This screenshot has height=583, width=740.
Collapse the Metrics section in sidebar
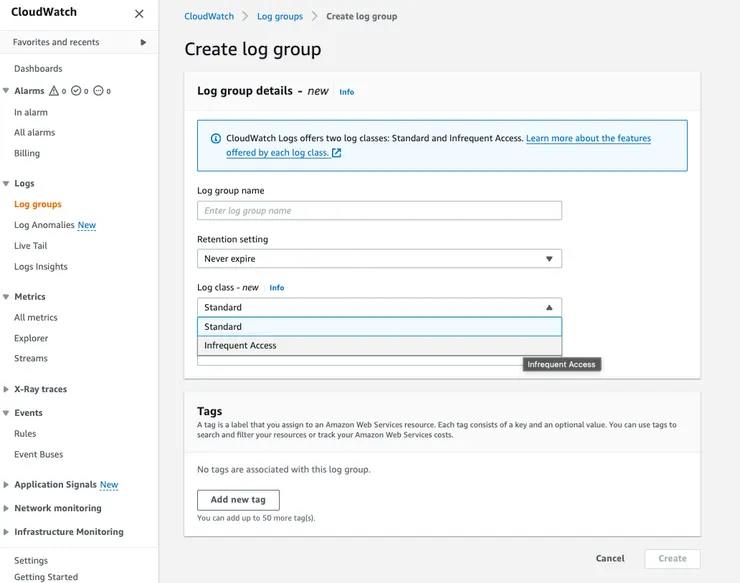(x=6, y=297)
